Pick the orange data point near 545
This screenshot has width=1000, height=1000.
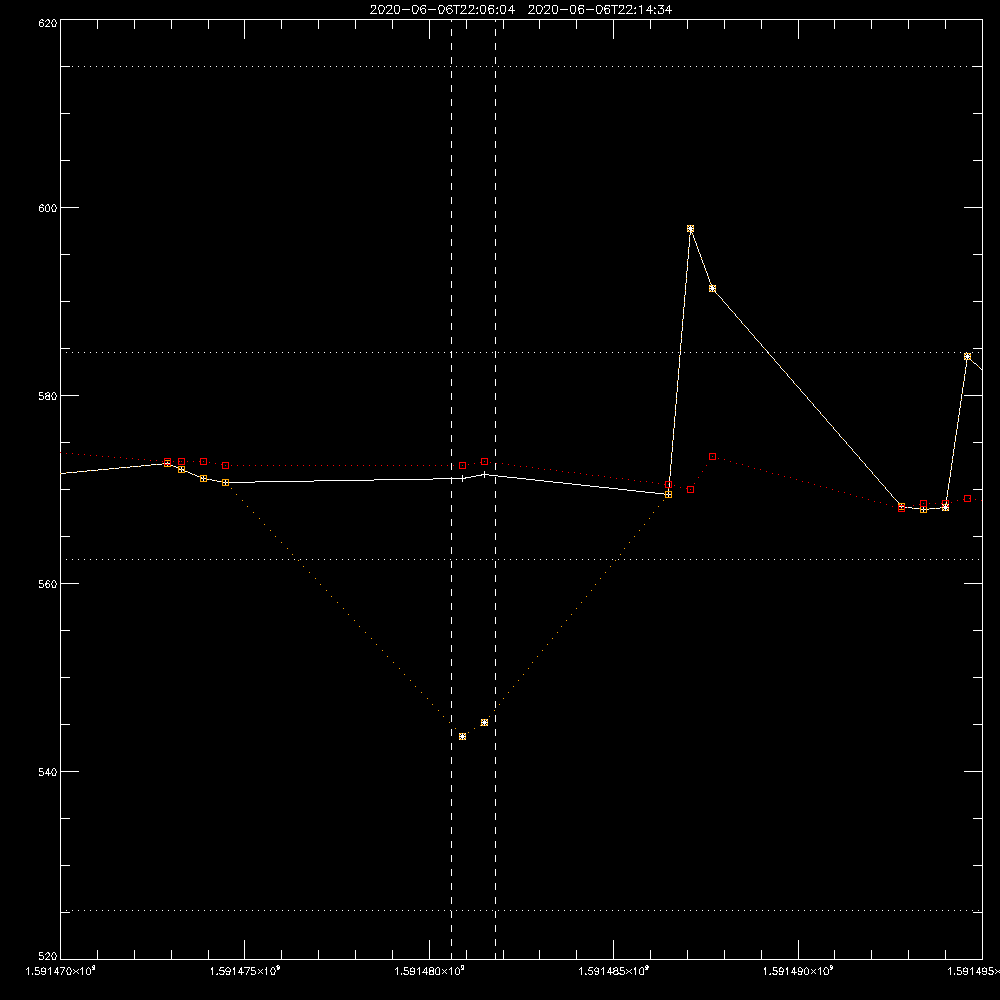[x=484, y=723]
